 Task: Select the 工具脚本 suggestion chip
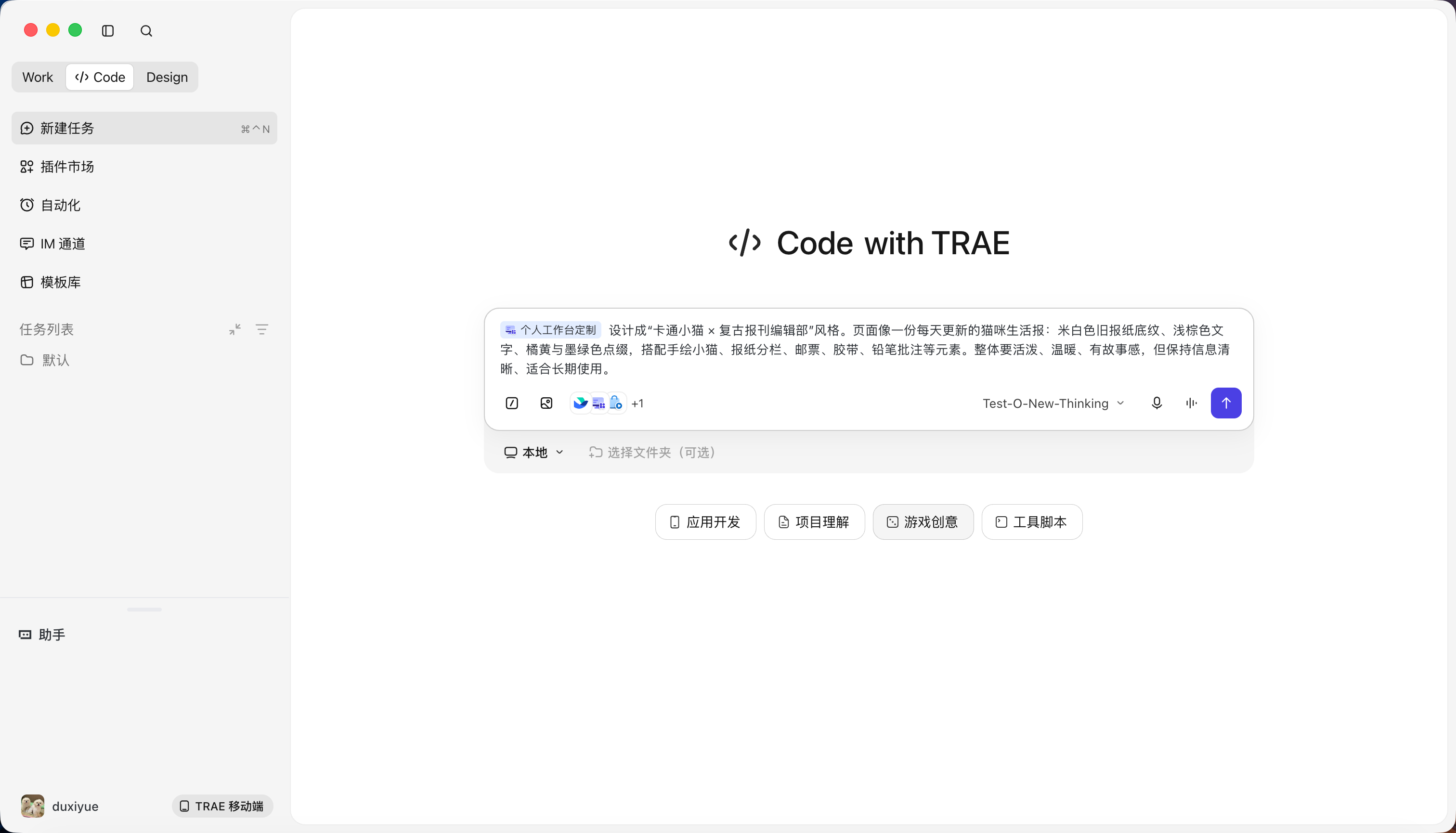pyautogui.click(x=1031, y=522)
